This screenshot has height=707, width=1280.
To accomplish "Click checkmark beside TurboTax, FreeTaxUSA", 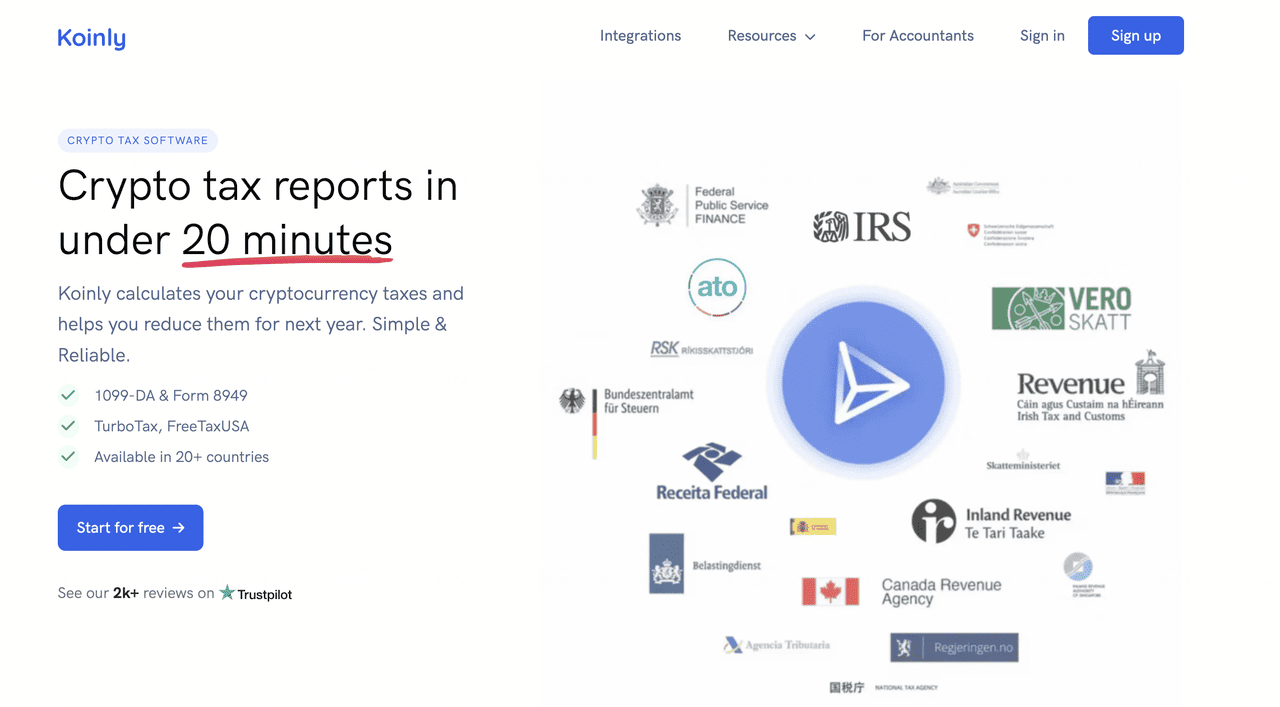I will pos(68,426).
